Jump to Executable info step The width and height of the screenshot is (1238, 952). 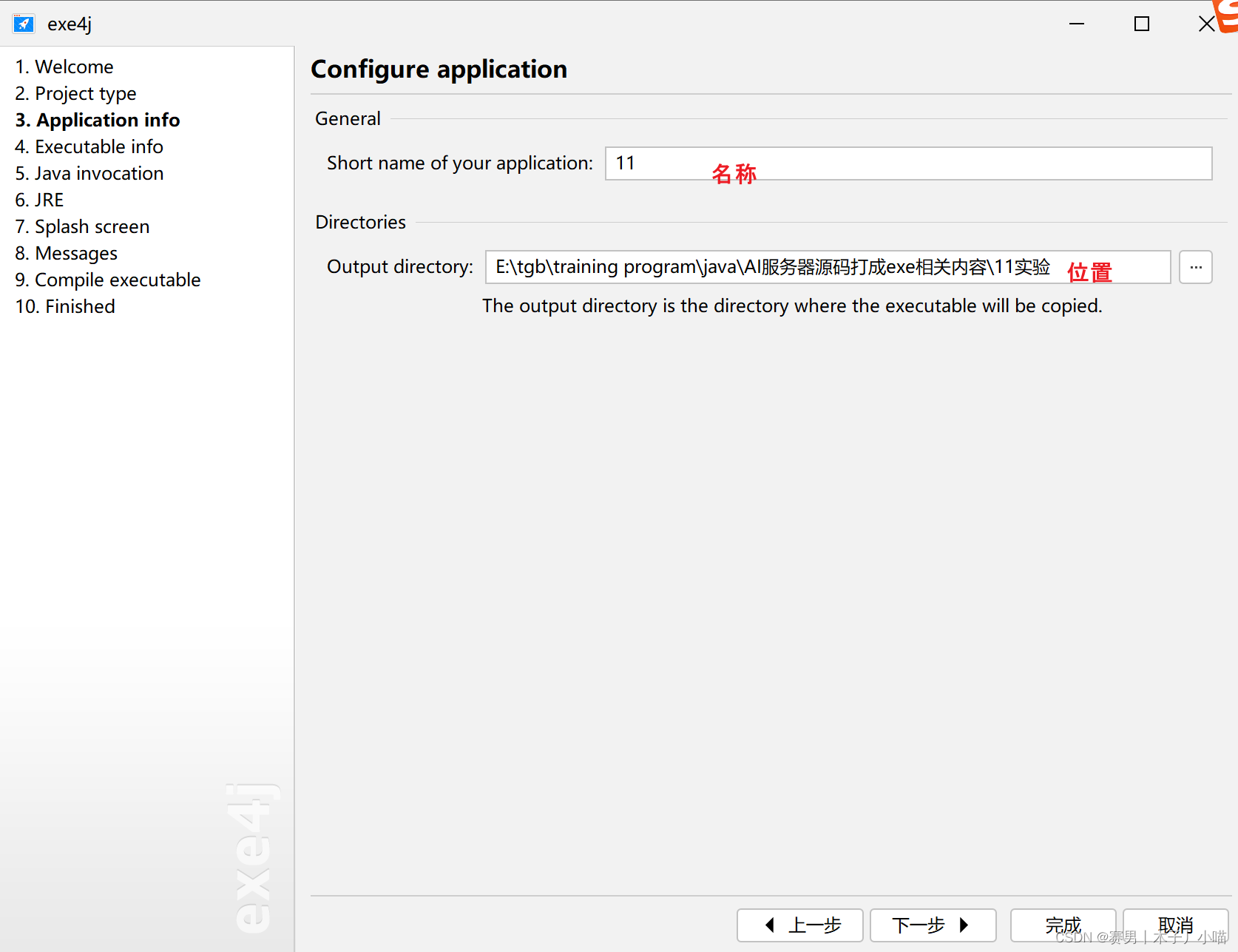[89, 146]
